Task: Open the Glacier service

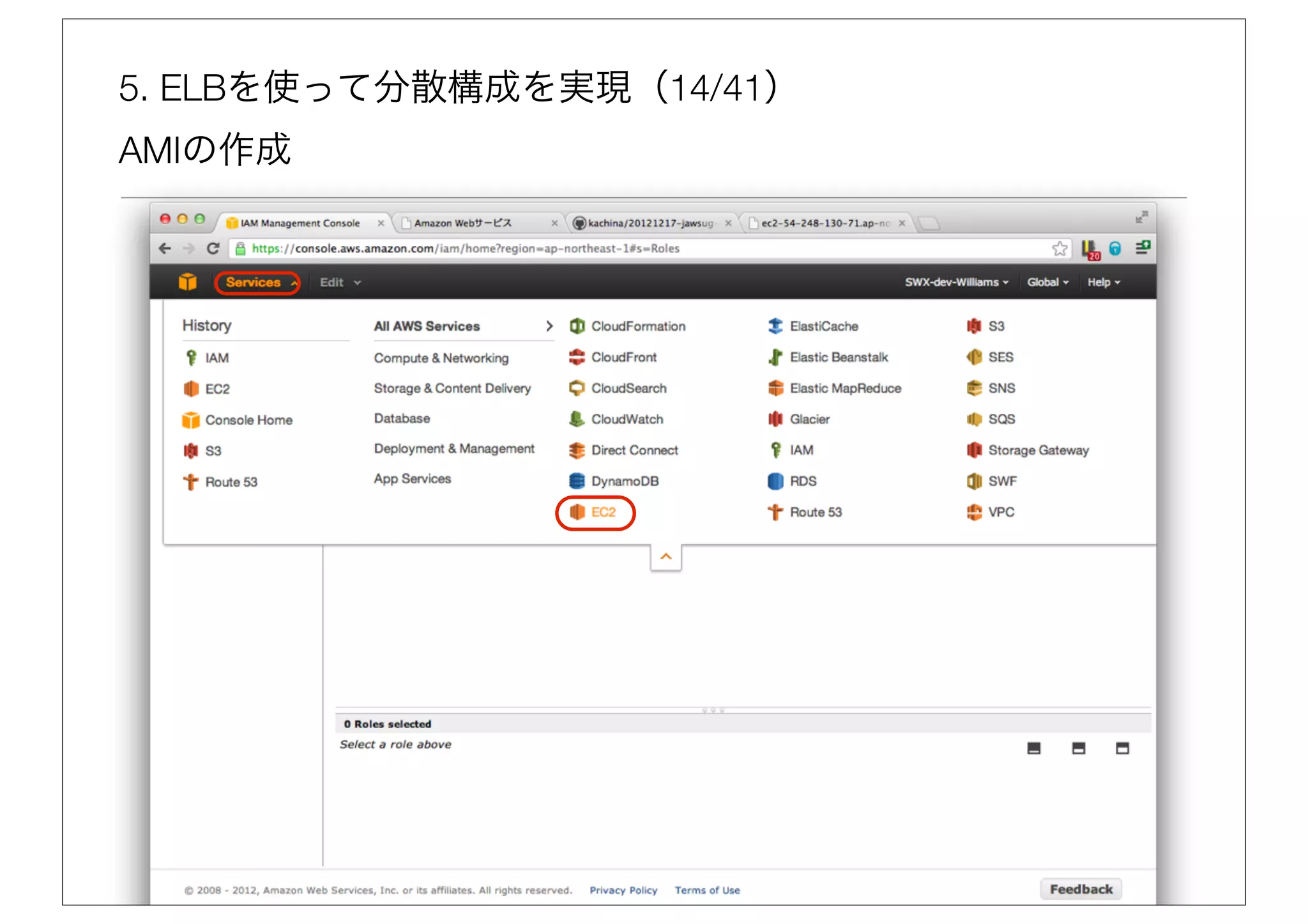Action: (809, 419)
